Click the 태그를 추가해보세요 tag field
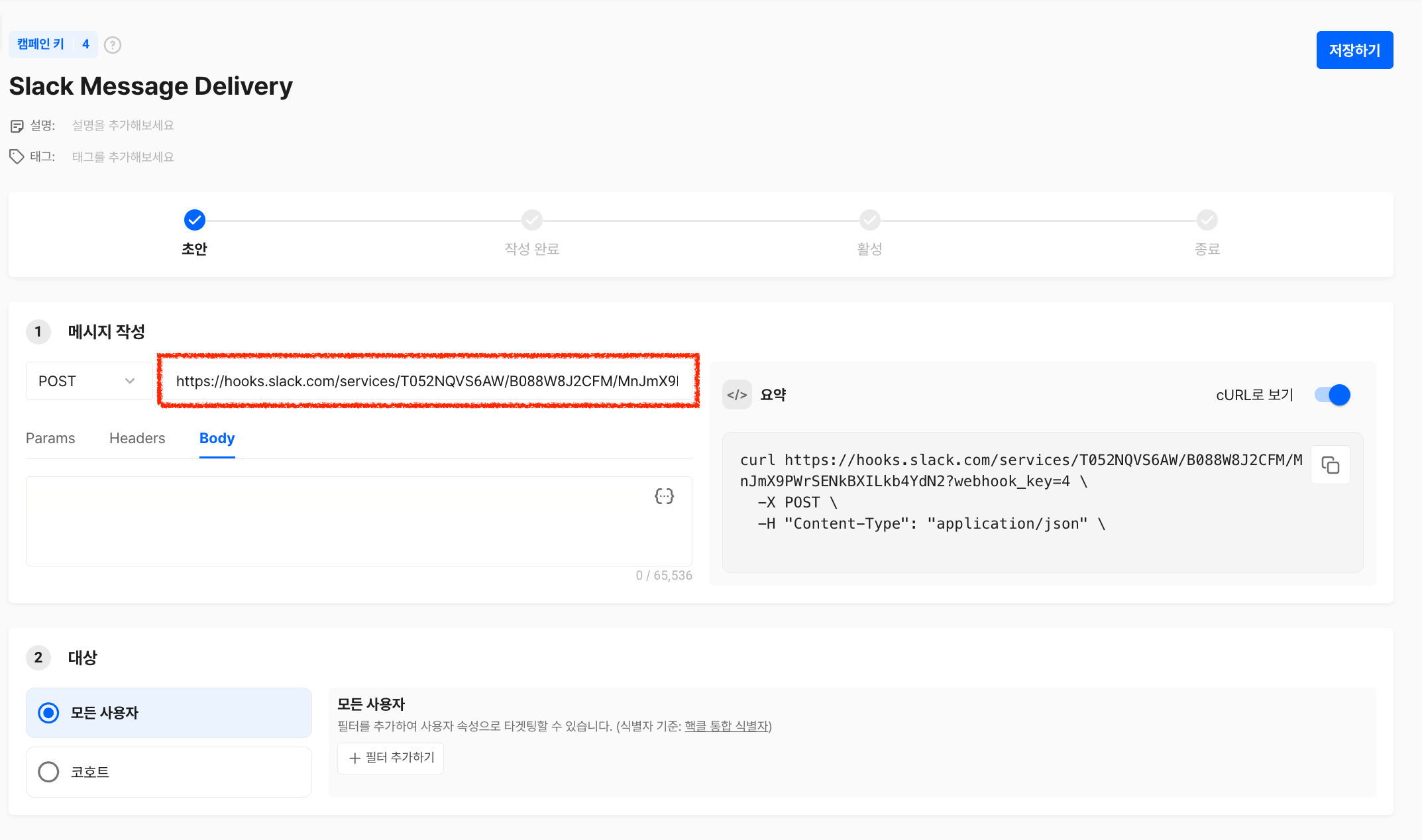 pos(123,157)
